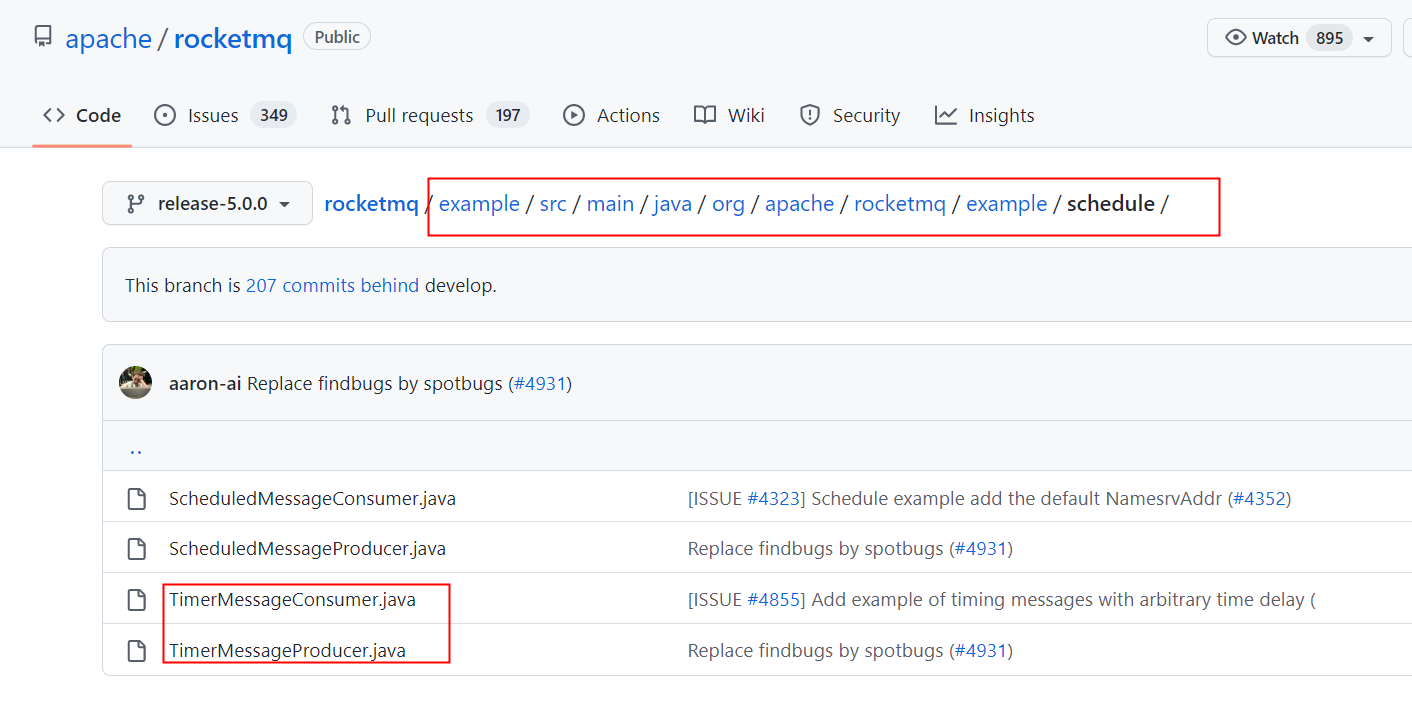
Task: Click aaron-ai's profile avatar
Action: [135, 382]
